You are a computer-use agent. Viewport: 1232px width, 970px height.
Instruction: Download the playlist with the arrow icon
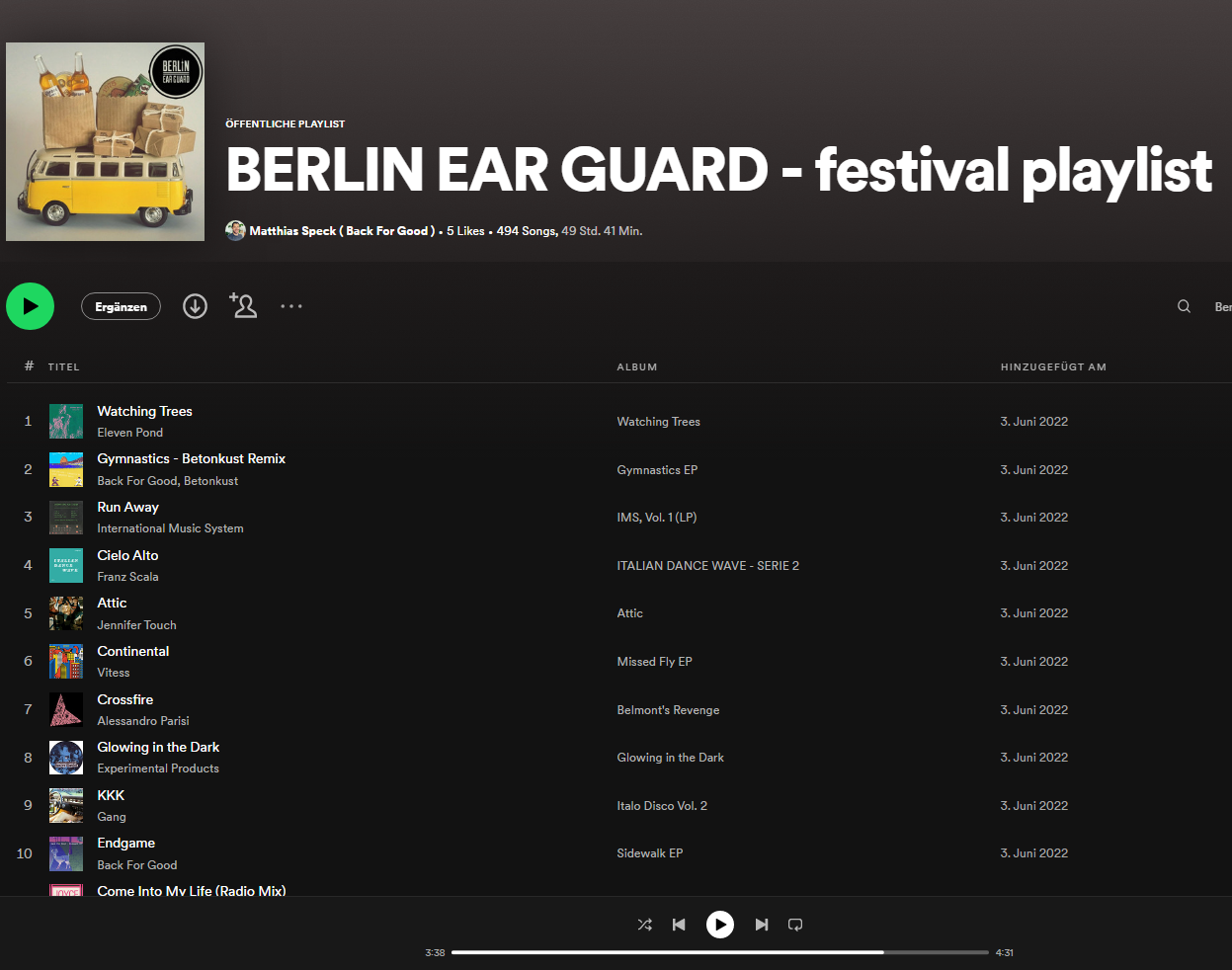pos(196,306)
